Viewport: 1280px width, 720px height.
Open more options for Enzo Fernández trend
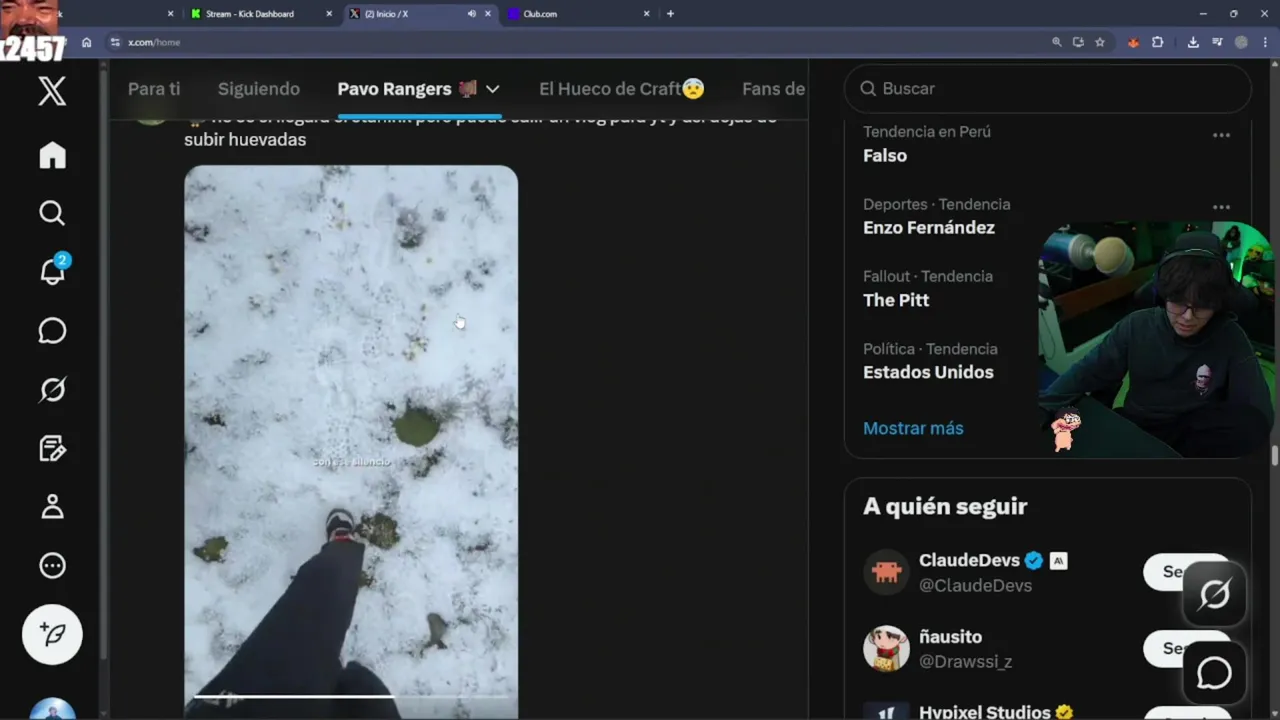(1221, 207)
